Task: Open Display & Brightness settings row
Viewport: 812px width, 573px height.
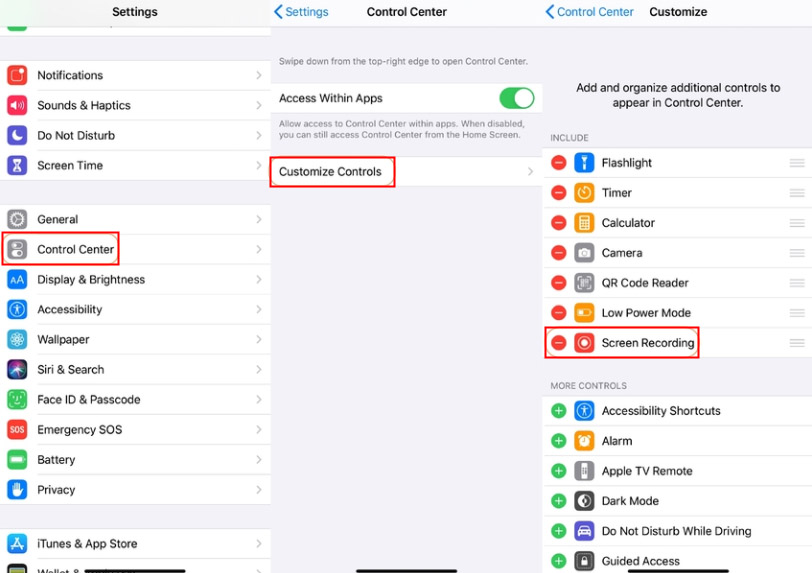Action: point(135,279)
